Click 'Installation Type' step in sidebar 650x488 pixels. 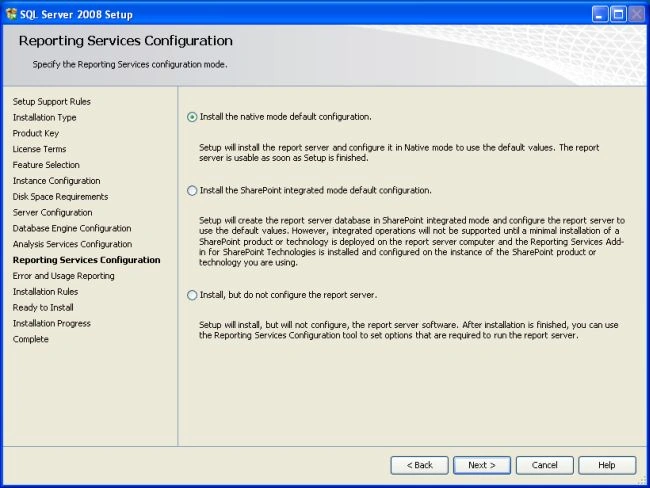coord(44,117)
